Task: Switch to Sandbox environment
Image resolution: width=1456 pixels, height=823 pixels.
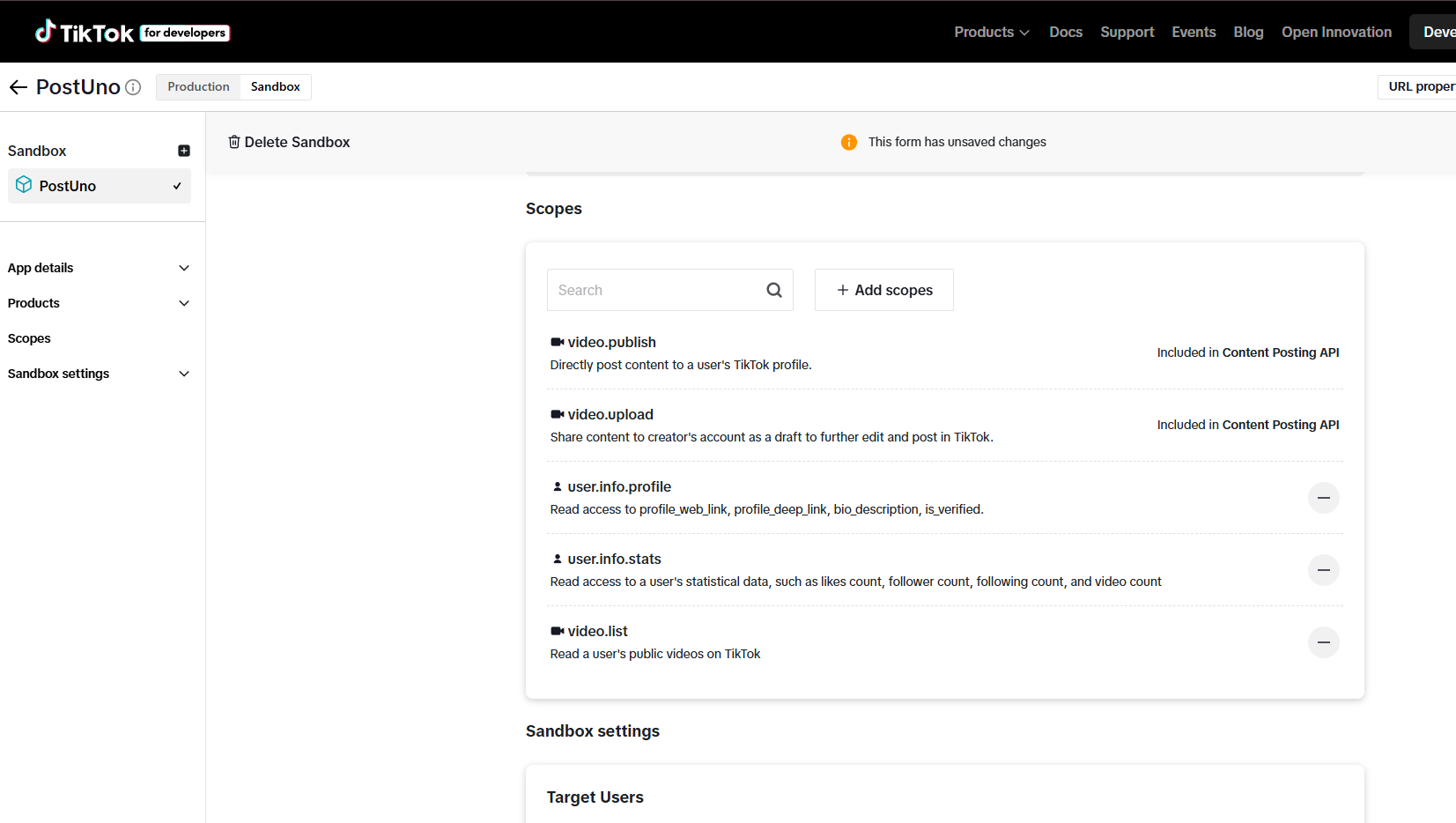Action: tap(275, 87)
